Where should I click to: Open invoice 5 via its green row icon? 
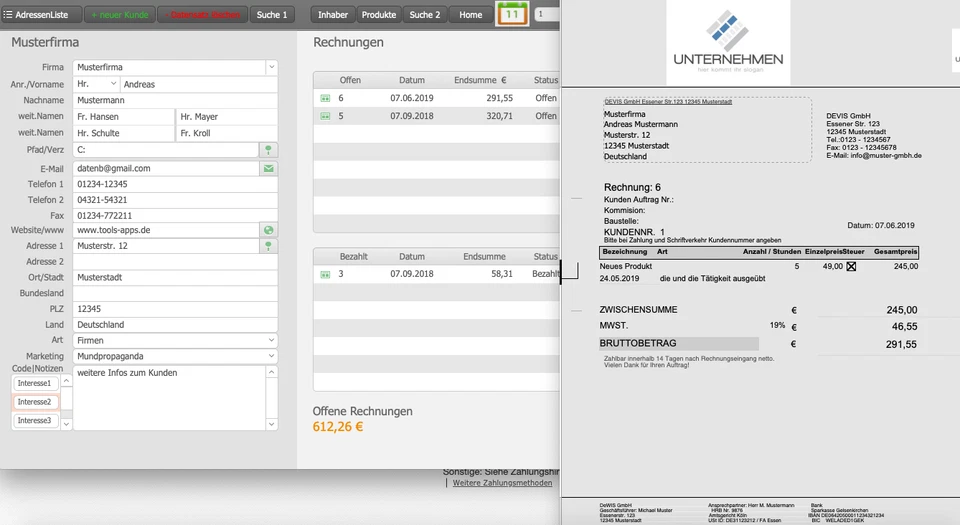[x=325, y=116]
